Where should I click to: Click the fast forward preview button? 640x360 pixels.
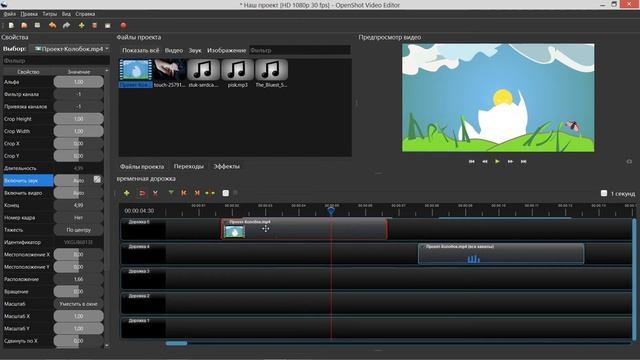point(510,162)
